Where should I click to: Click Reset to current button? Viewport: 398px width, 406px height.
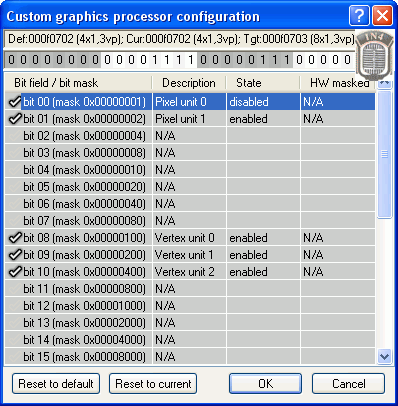[153, 384]
